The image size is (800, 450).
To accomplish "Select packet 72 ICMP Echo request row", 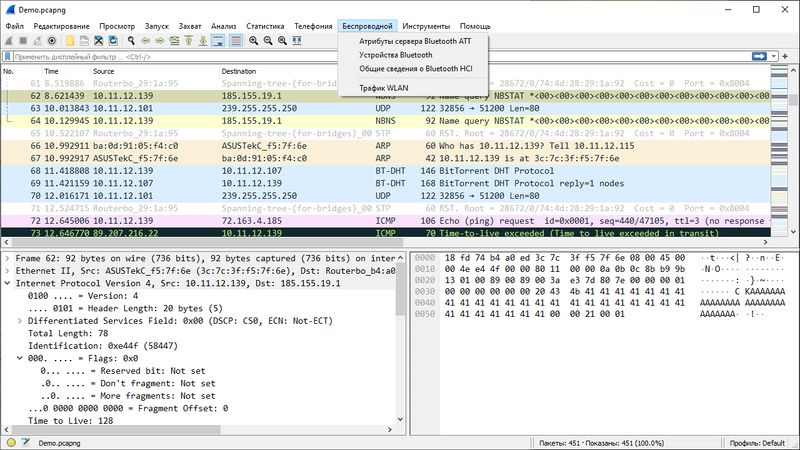I will click(x=385, y=221).
